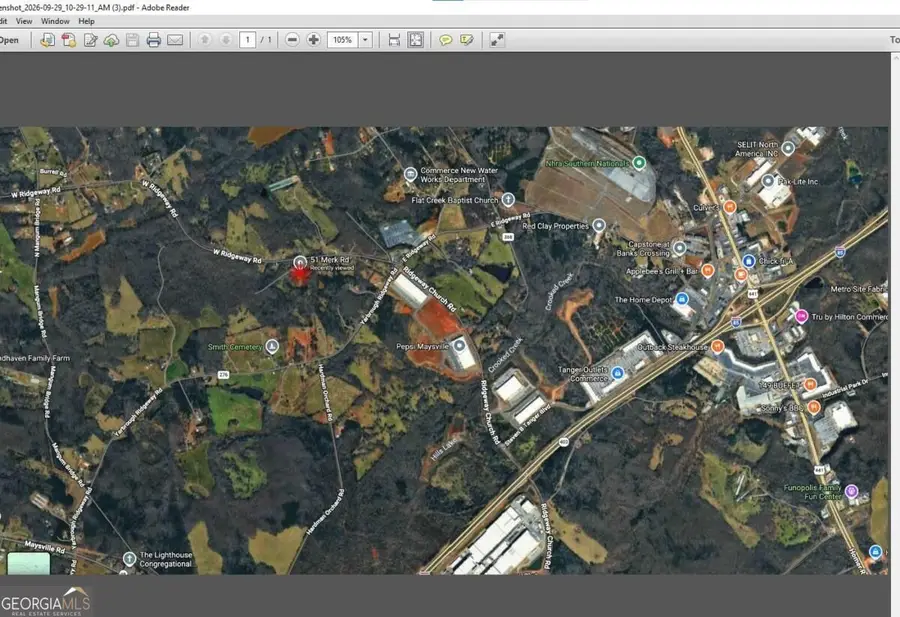
Task: Open the zoom percentage dropdown arrow
Action: [365, 40]
